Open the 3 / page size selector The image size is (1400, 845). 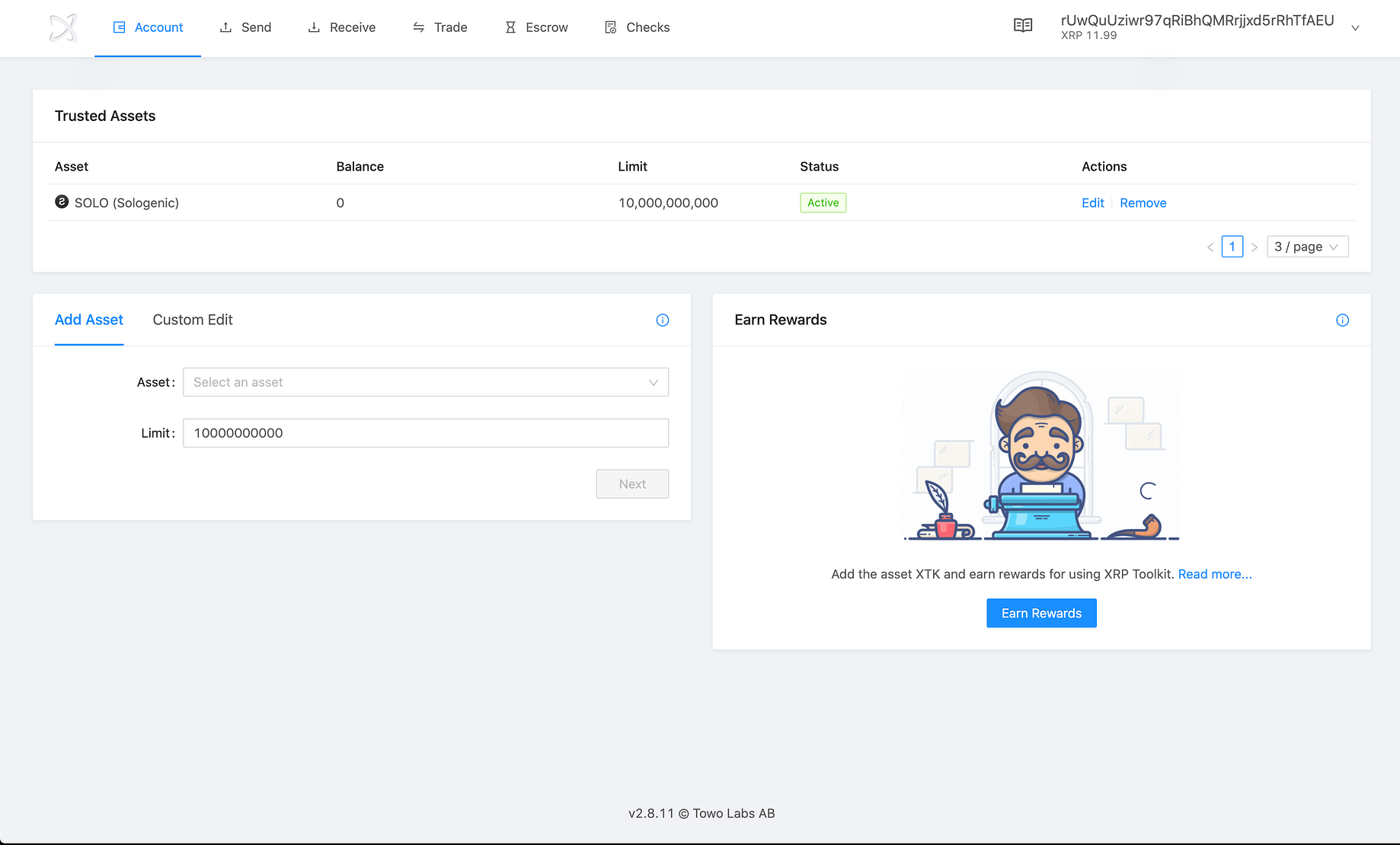[1307, 247]
